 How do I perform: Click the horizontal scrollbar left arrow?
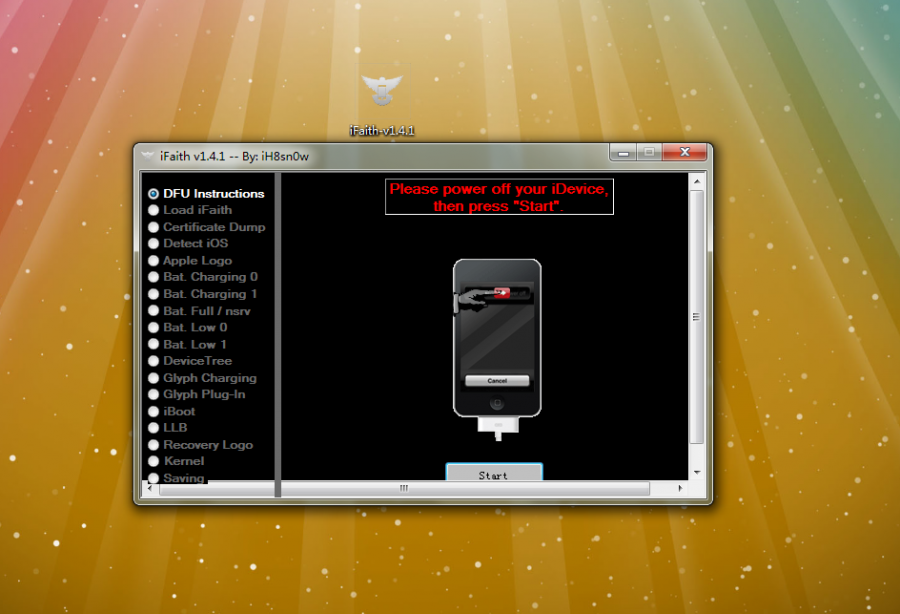point(150,488)
